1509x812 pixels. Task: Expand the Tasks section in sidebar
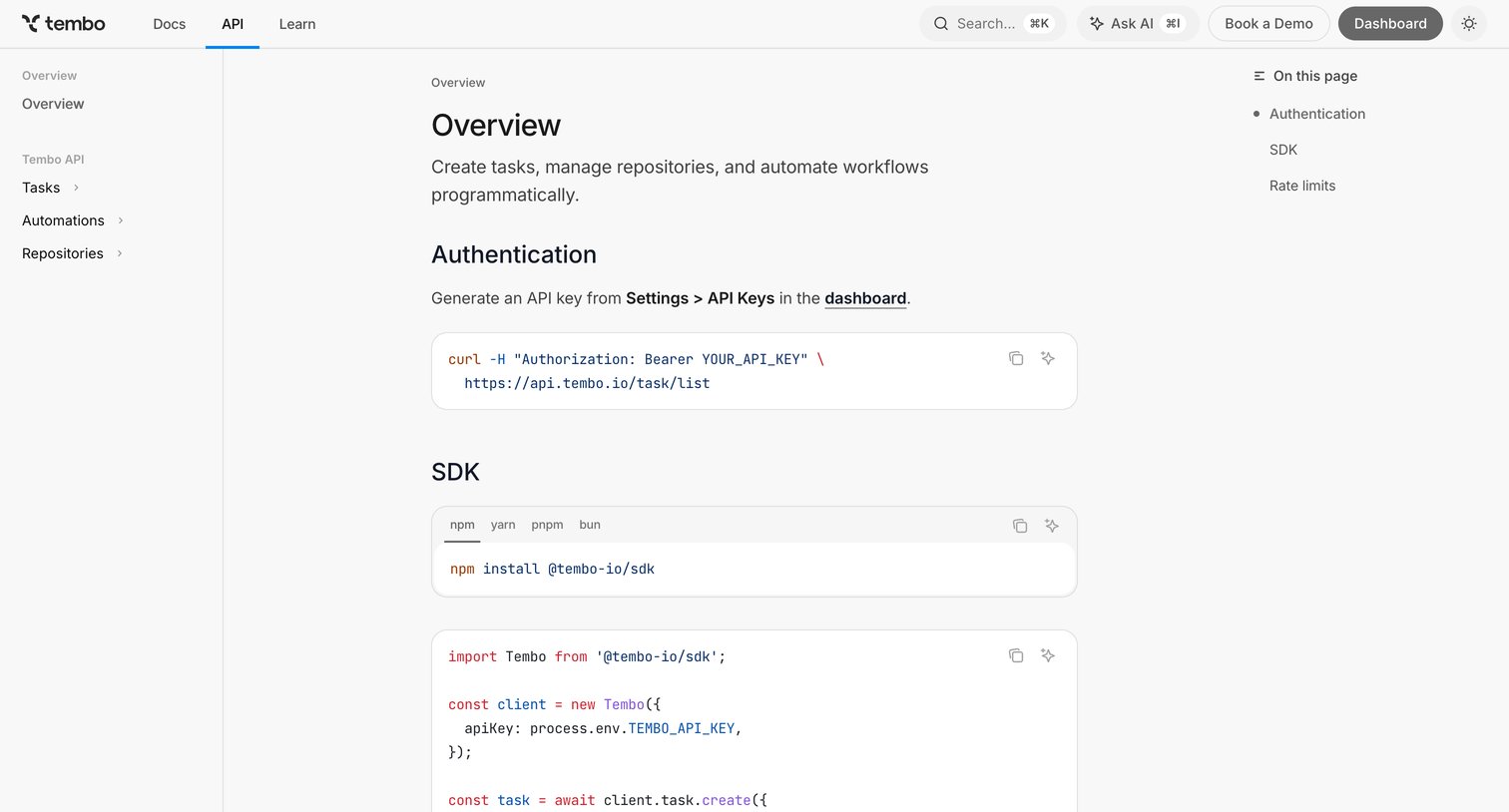[51, 188]
